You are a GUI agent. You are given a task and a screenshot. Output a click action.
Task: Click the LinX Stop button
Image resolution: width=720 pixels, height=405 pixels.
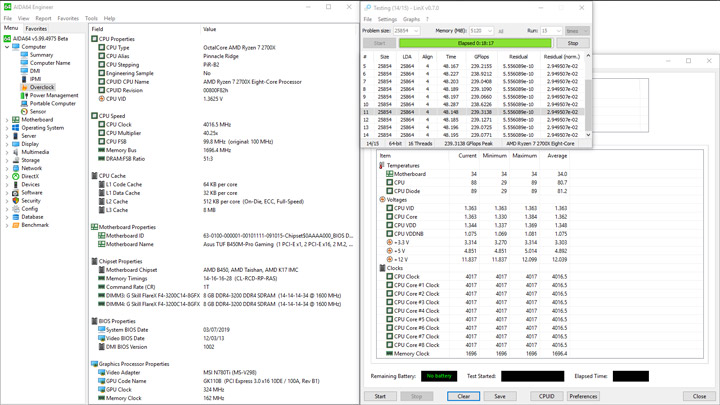(573, 43)
